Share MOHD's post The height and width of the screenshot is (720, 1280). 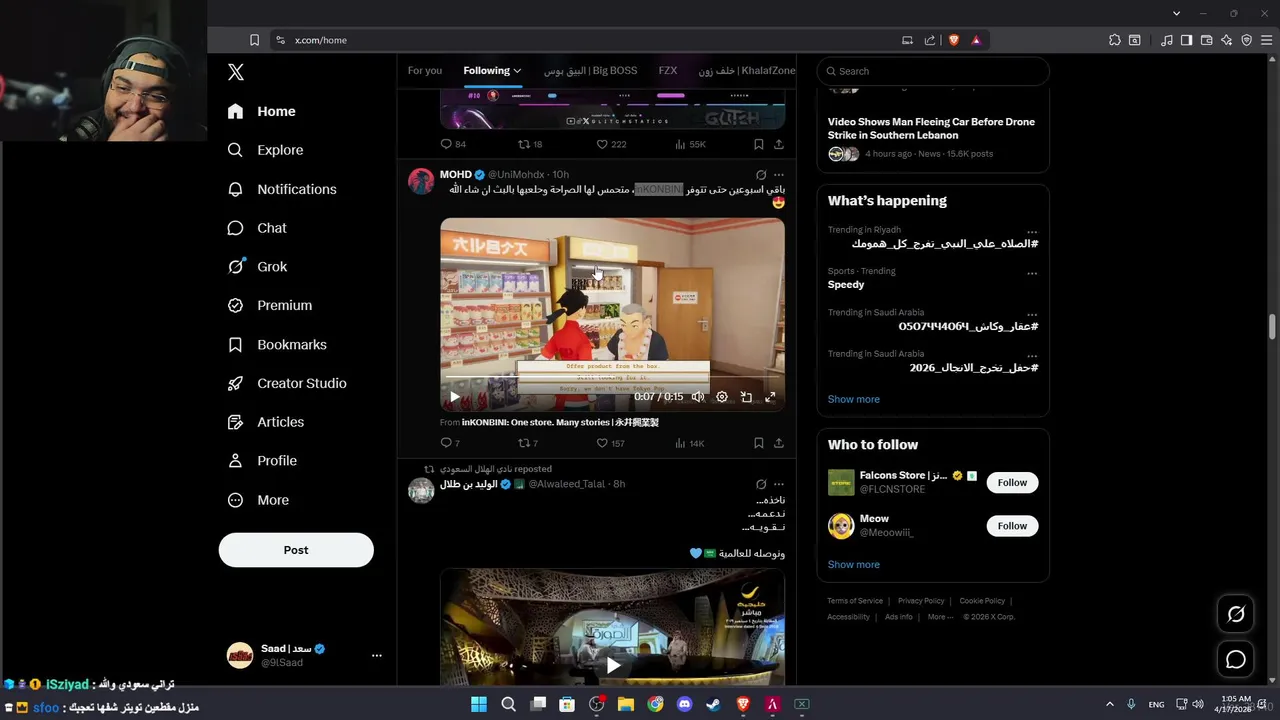click(778, 443)
